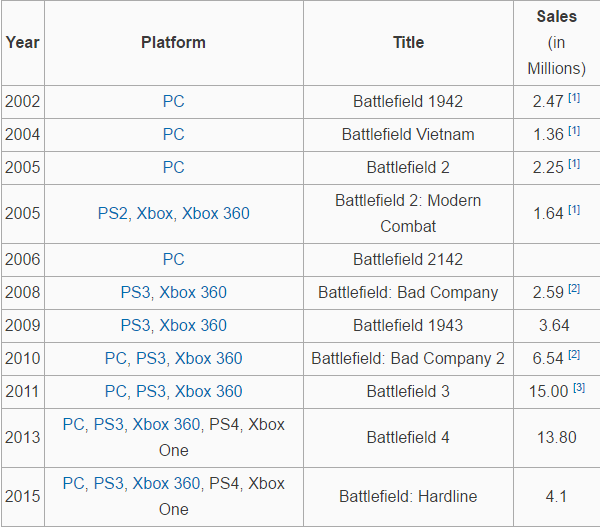Click the Platform column header
This screenshot has height=527, width=600.
tap(173, 43)
